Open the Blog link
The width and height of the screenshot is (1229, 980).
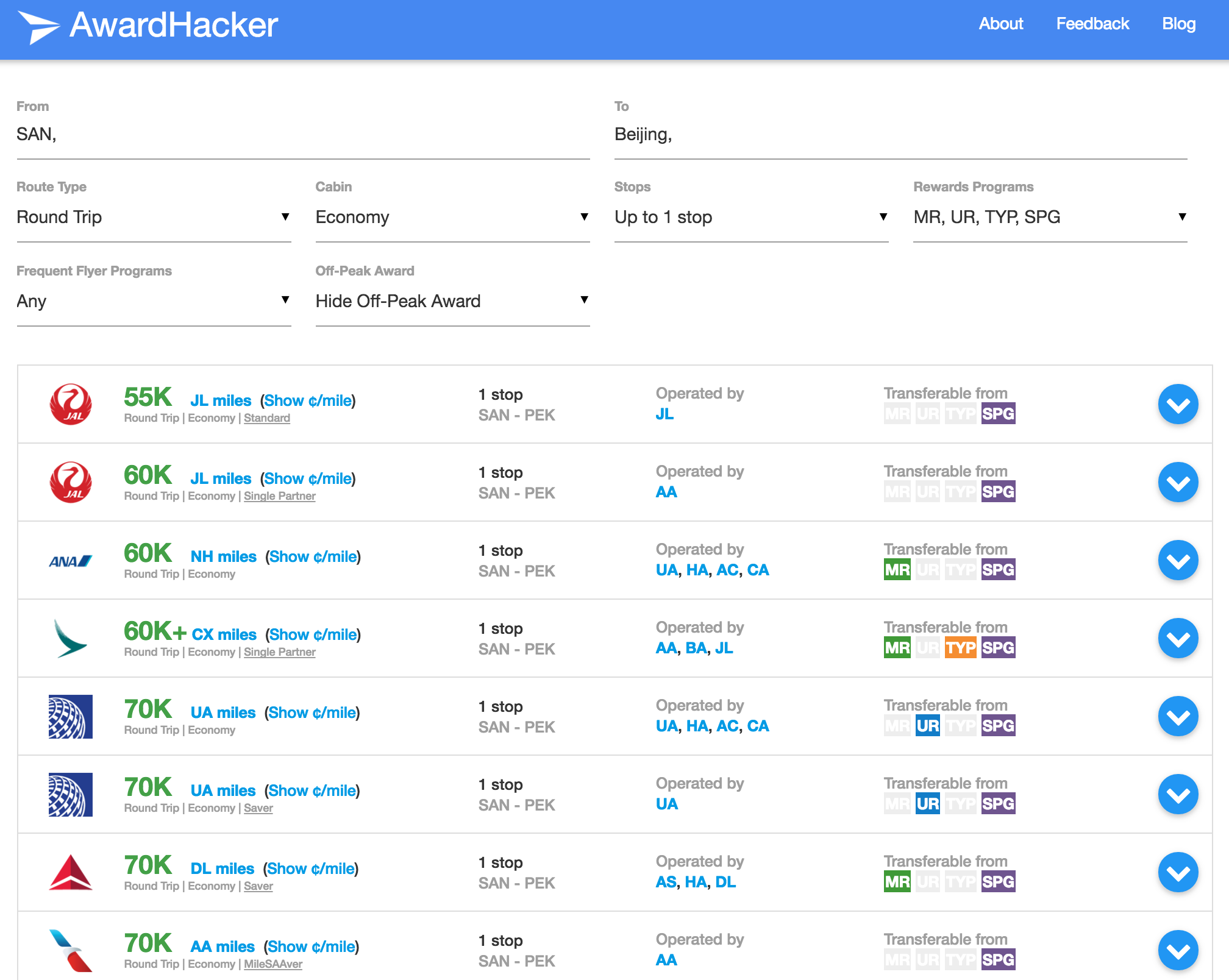1178,24
